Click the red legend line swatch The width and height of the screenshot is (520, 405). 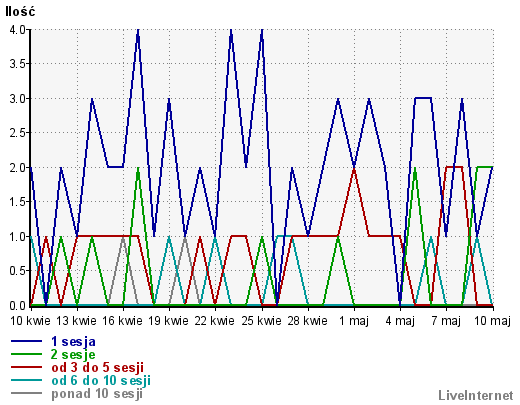(x=27, y=367)
